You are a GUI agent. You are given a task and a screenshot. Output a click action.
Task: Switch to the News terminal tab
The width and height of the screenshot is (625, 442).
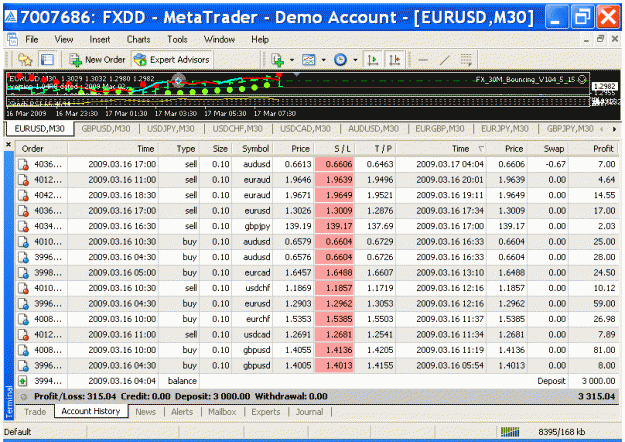tap(145, 412)
